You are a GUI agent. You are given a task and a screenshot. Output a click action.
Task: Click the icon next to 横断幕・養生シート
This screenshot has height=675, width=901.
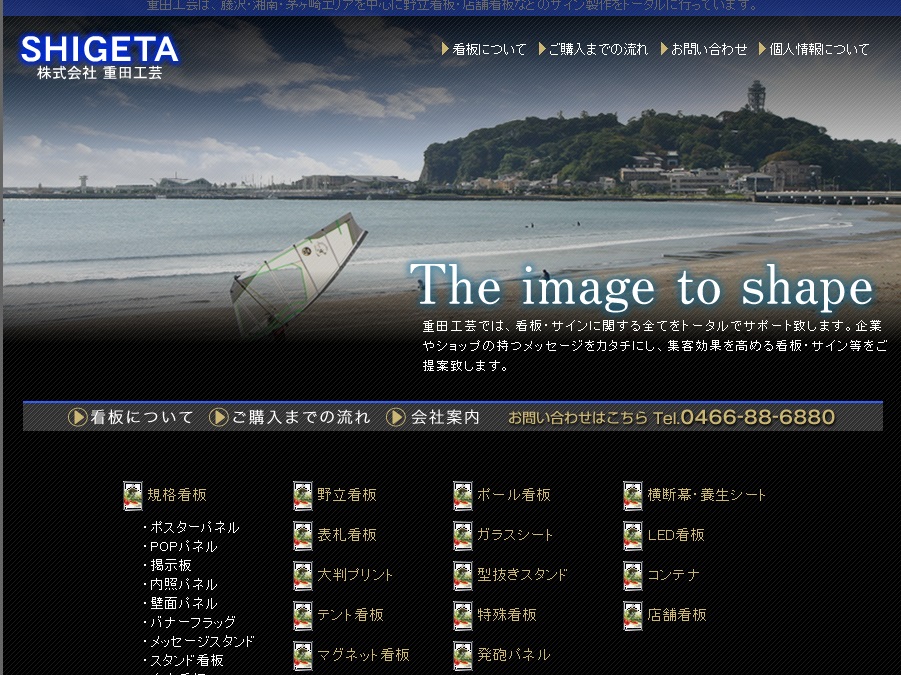pos(633,496)
